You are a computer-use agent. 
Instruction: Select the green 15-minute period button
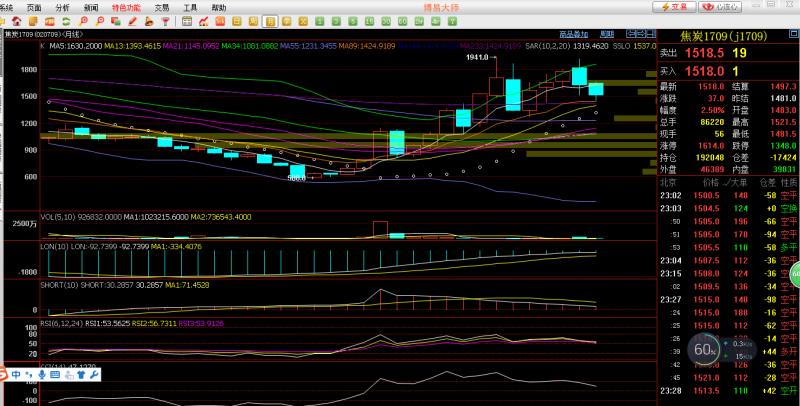point(370,21)
